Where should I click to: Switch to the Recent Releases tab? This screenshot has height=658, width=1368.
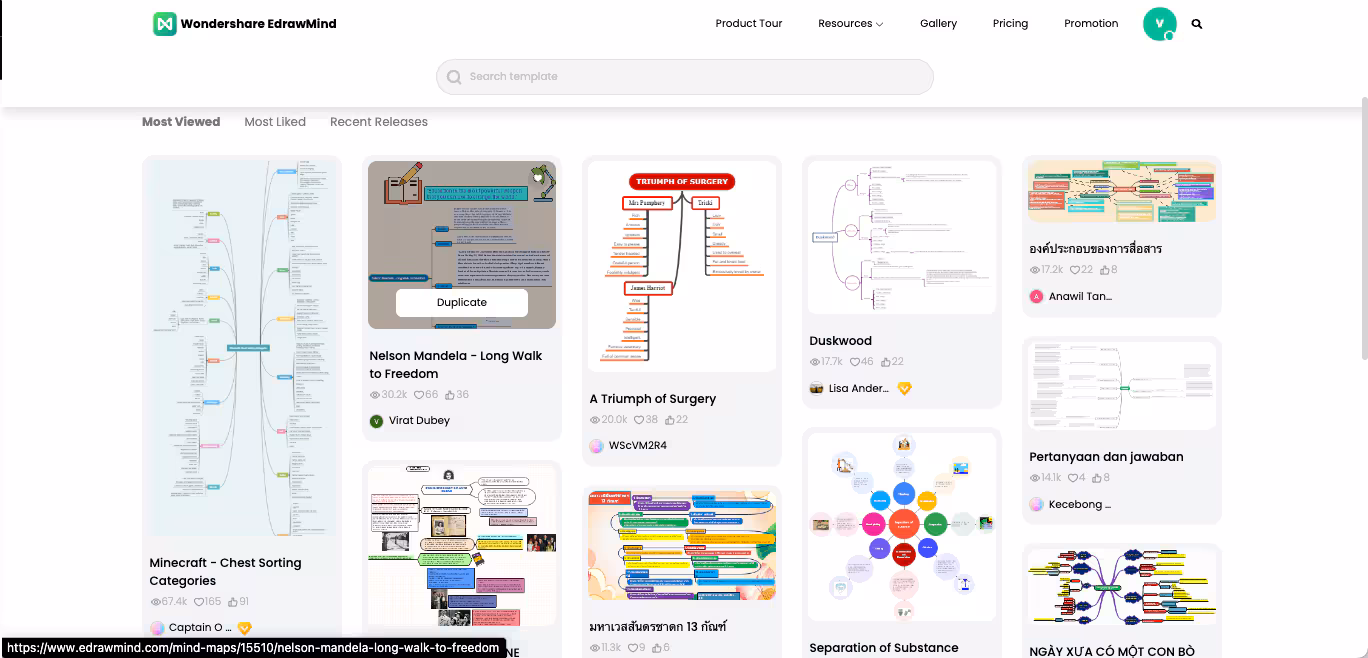(379, 122)
